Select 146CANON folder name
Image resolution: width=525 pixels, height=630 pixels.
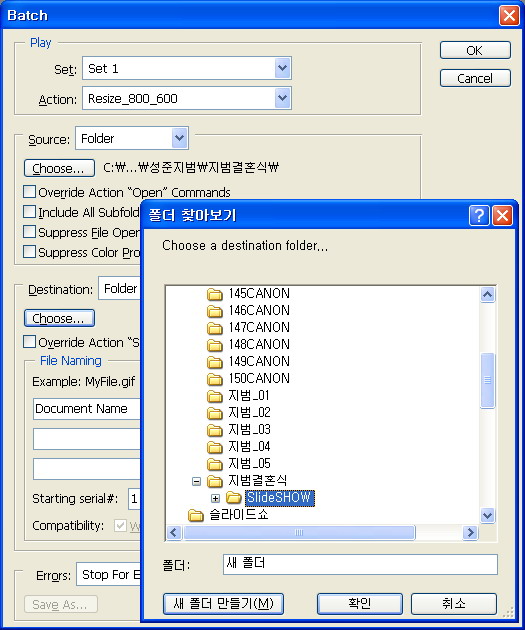coord(259,311)
